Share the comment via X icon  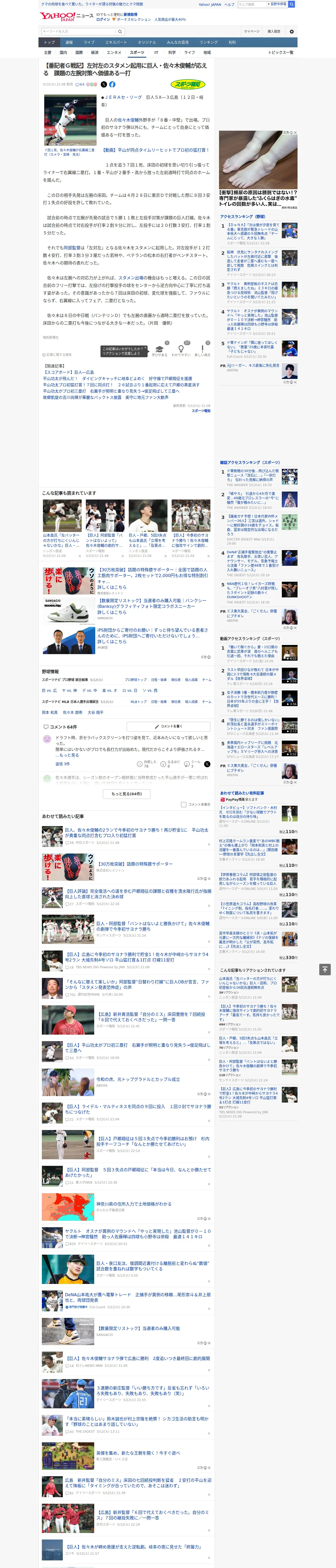point(207,764)
